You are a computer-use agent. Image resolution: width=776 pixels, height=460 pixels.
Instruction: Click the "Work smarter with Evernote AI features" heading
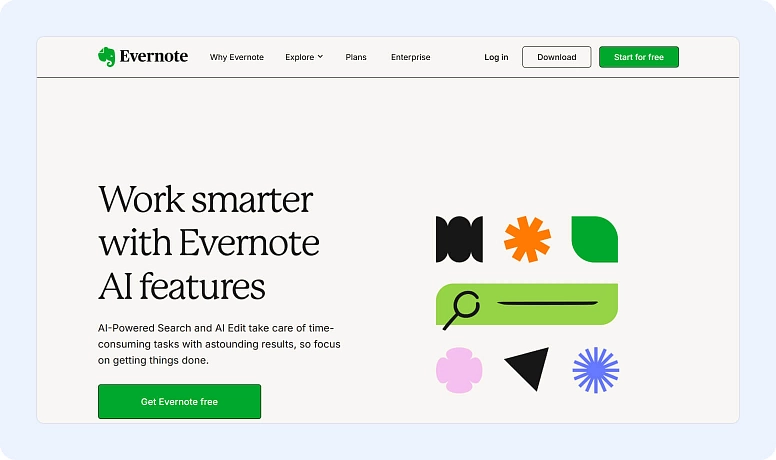coord(209,243)
